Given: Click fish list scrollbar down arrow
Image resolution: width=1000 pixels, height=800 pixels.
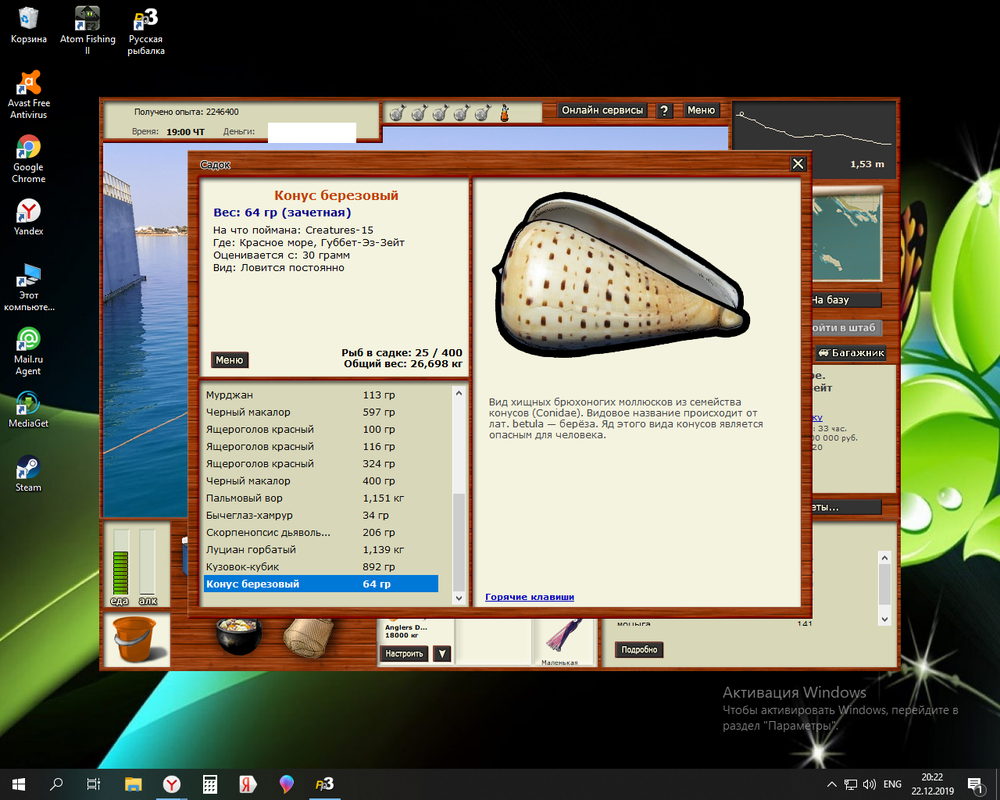Looking at the screenshot, I should 459,597.
